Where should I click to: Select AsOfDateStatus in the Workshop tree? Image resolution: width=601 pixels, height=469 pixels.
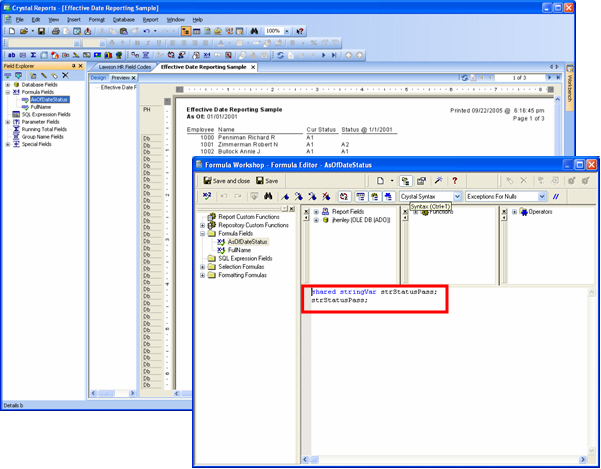pos(247,242)
